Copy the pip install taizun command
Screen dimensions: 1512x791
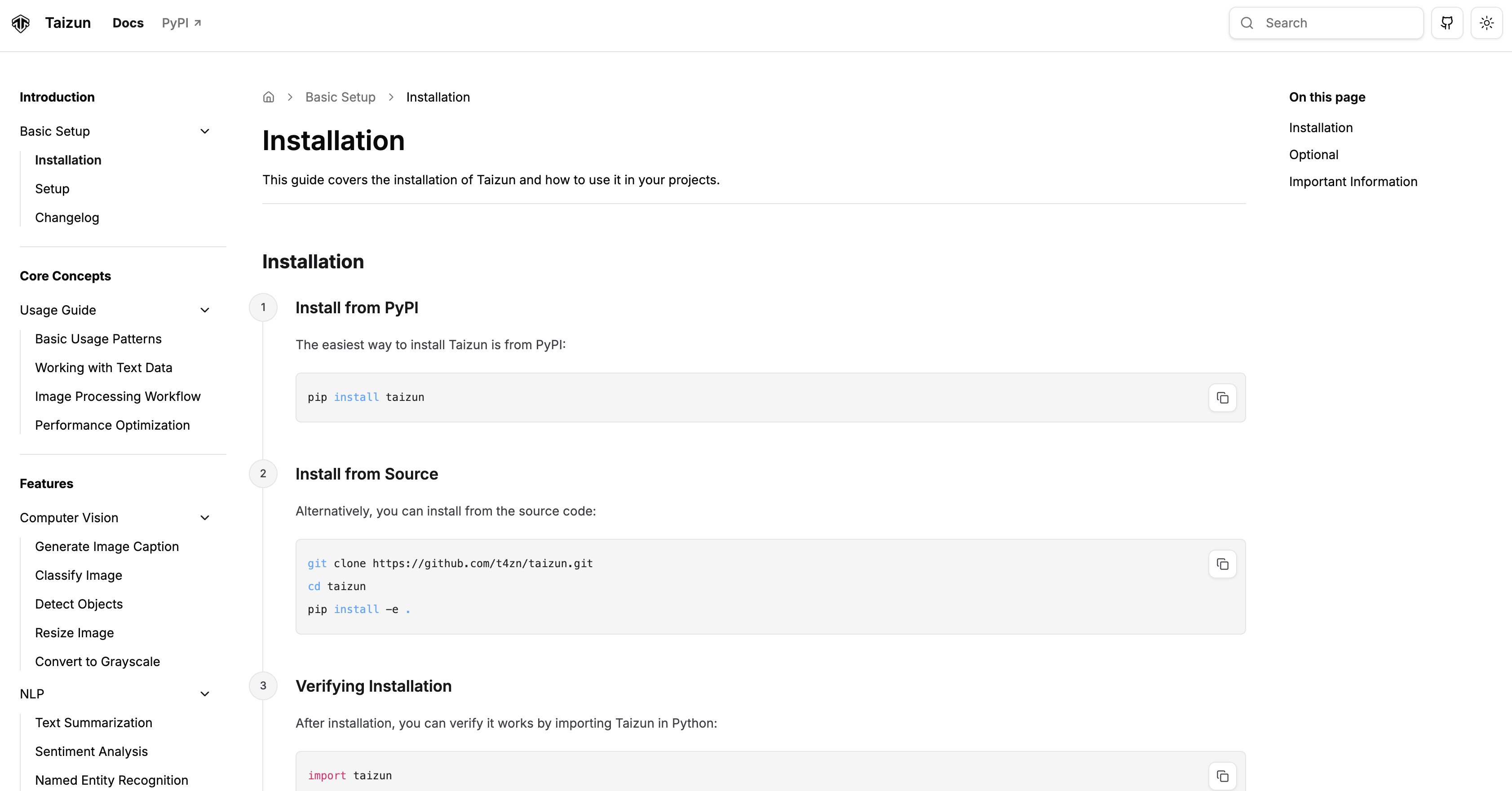coord(1222,398)
